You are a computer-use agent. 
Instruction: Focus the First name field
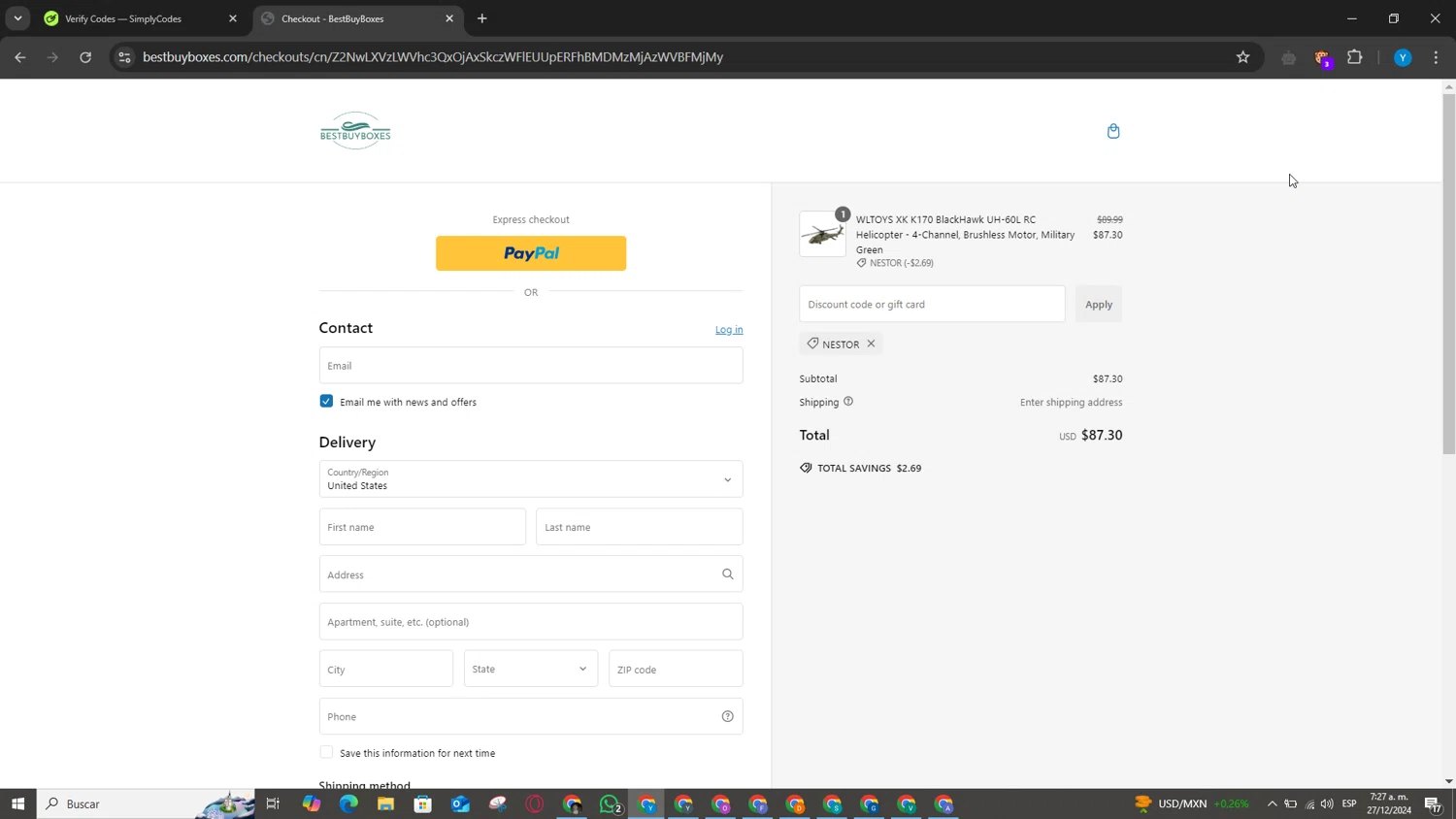tap(422, 527)
